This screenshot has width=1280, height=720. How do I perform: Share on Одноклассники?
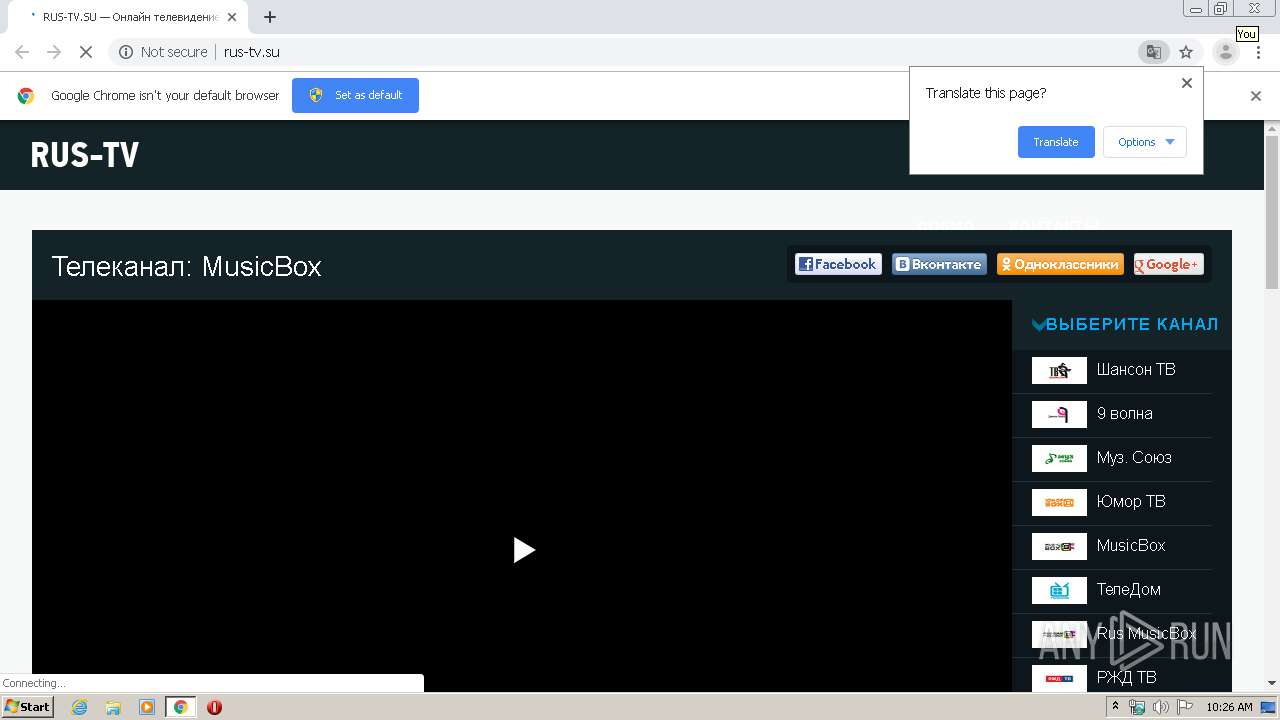pos(1060,264)
